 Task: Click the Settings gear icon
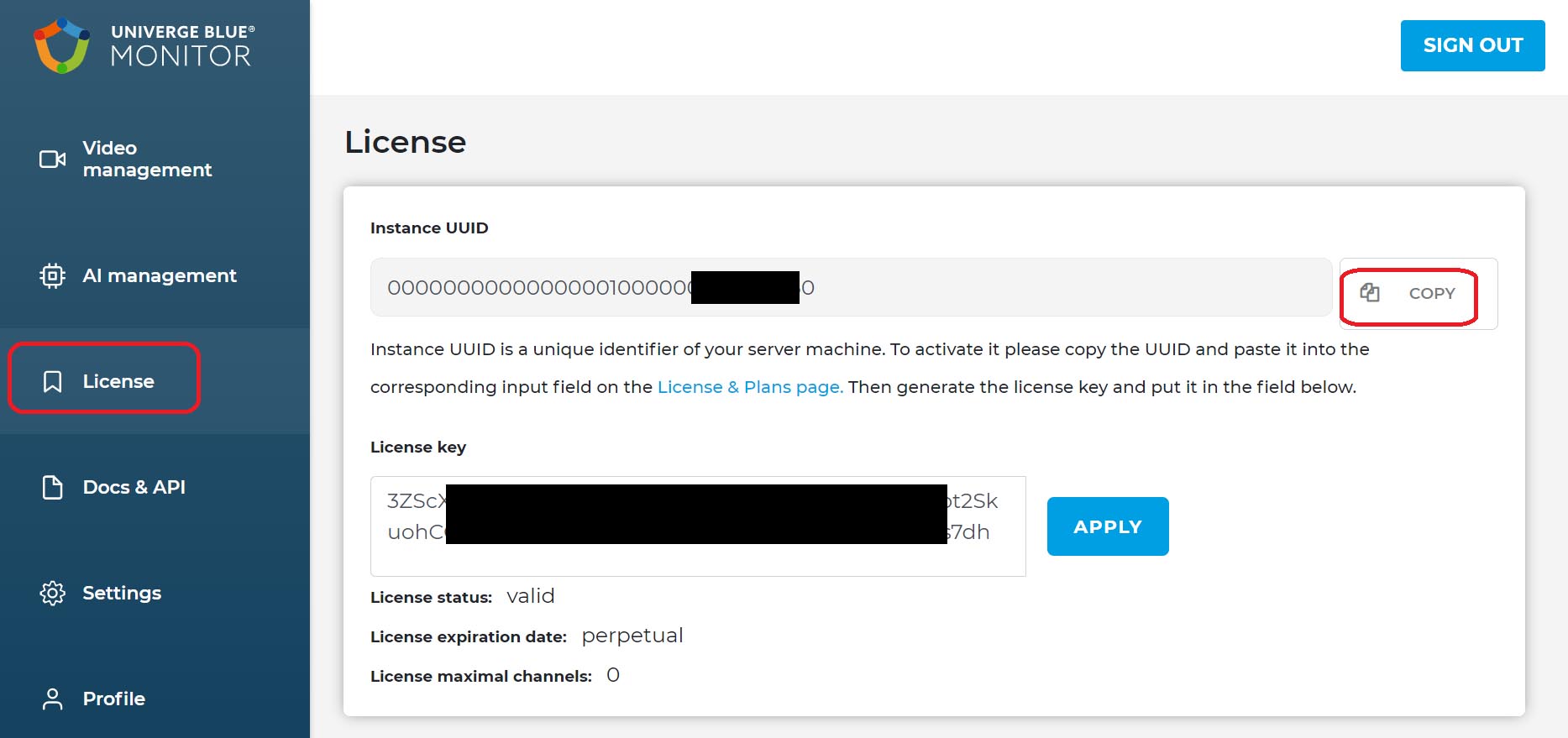coord(52,593)
